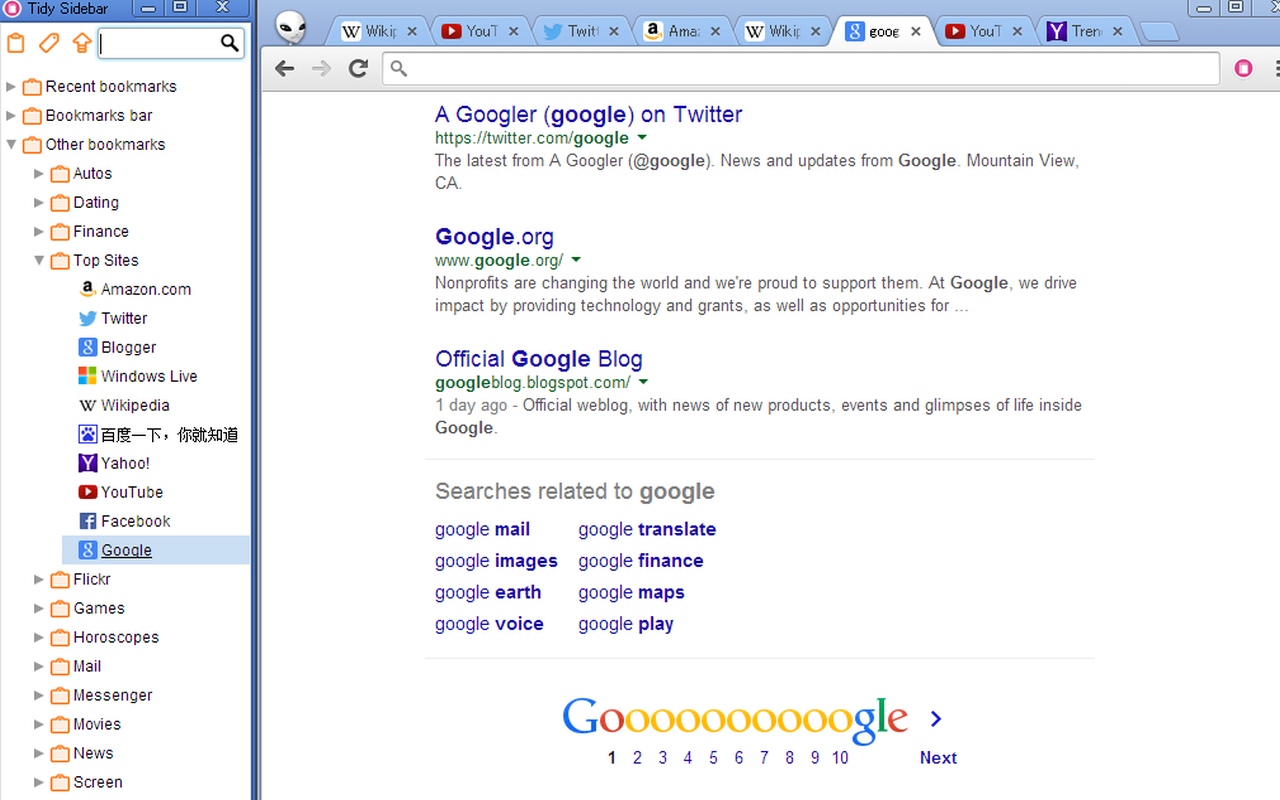Collapse the Other bookmarks folder arrow
The height and width of the screenshot is (800, 1280).
point(11,145)
